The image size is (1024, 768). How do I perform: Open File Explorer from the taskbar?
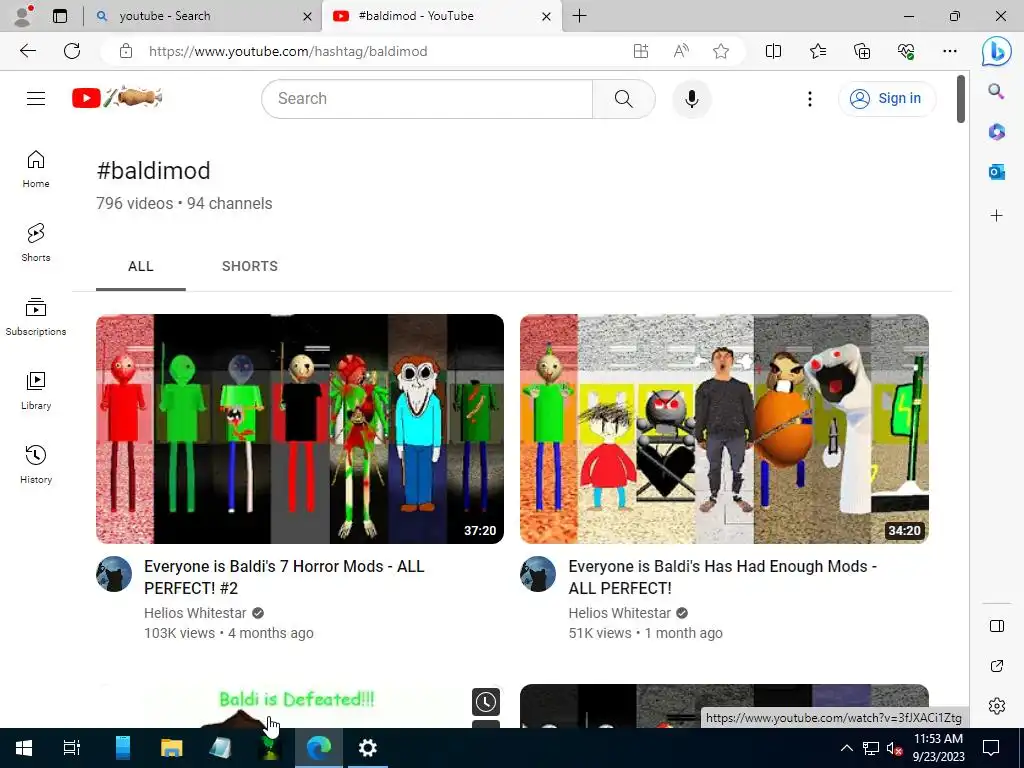[172, 748]
